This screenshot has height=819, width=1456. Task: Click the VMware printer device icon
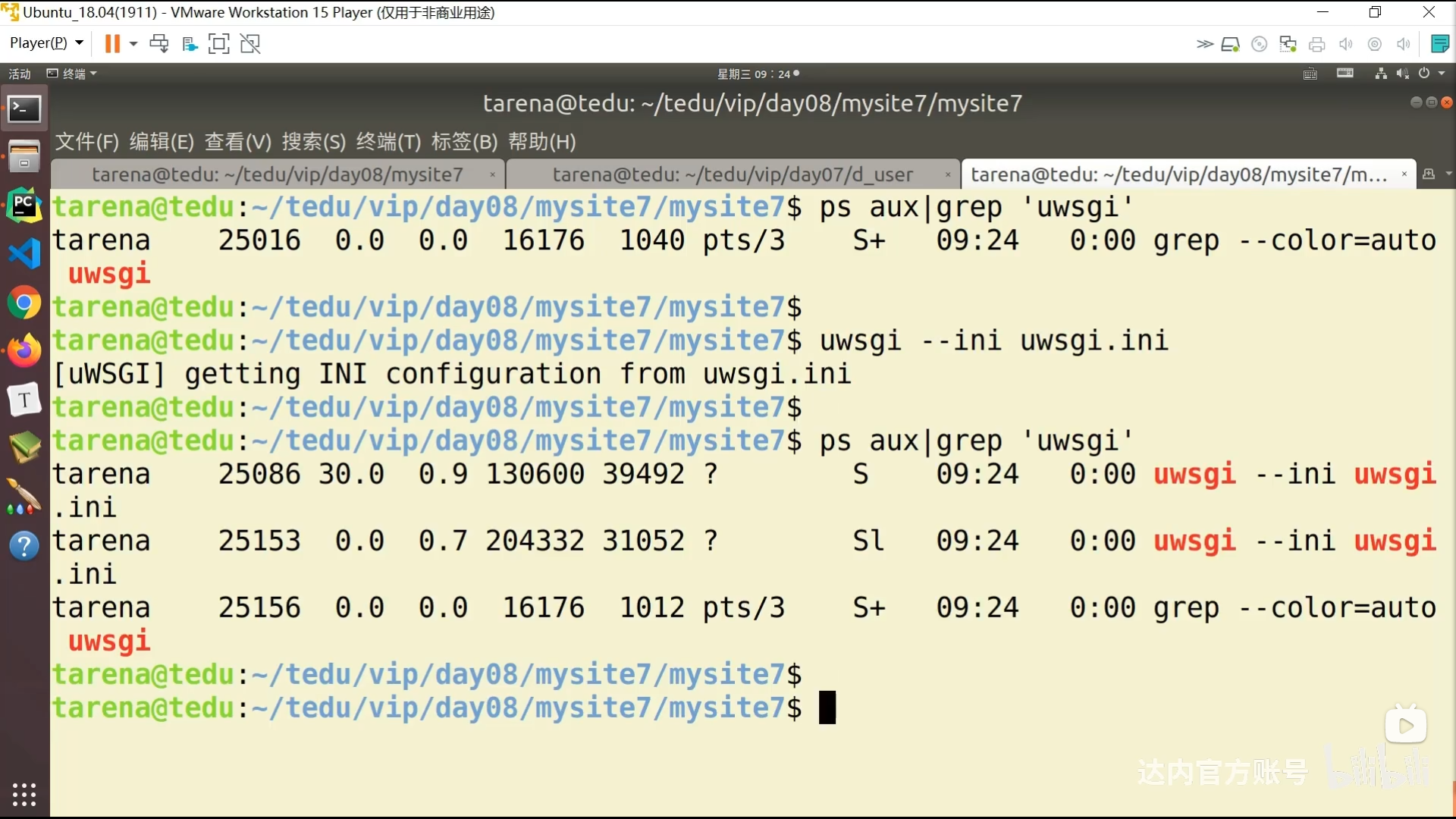click(x=1317, y=45)
